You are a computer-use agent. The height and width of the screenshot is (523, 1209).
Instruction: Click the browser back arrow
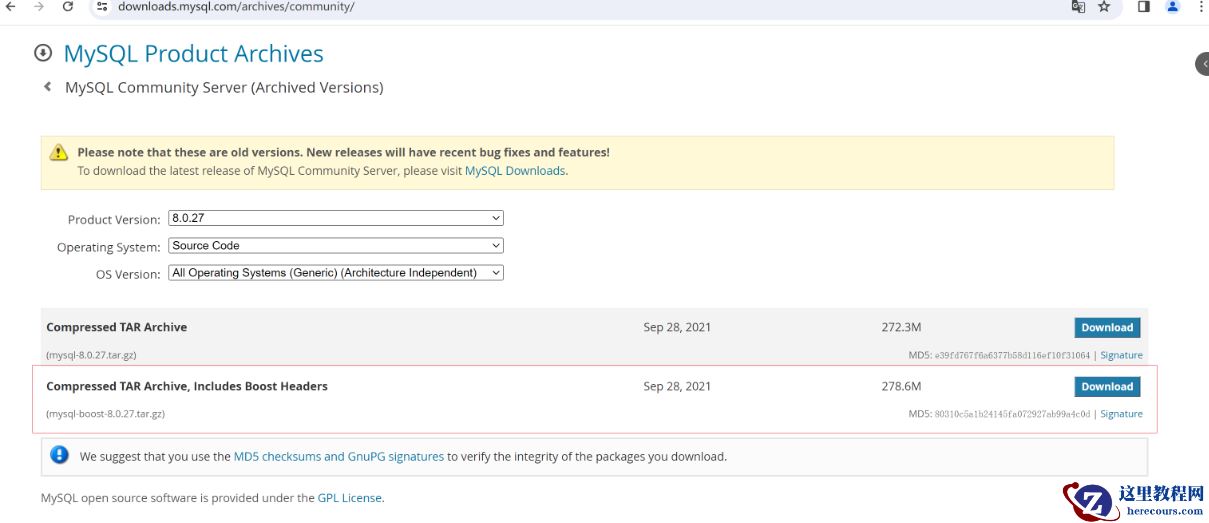click(x=10, y=6)
